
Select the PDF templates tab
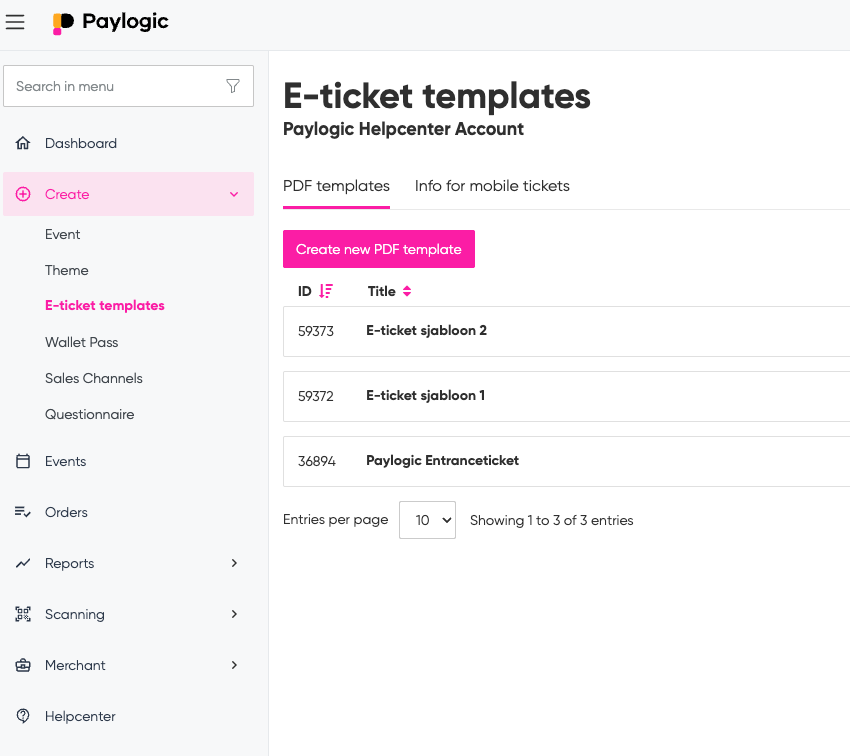336,186
